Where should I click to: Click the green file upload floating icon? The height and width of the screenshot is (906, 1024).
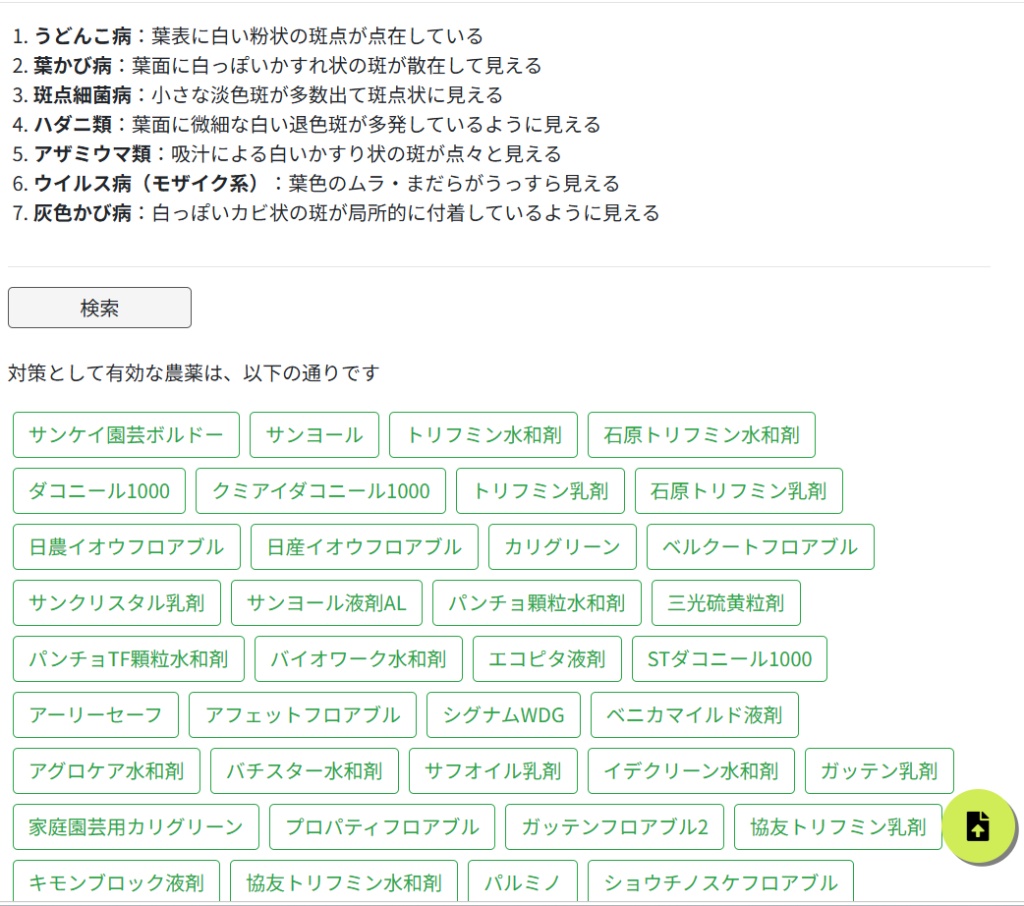978,826
